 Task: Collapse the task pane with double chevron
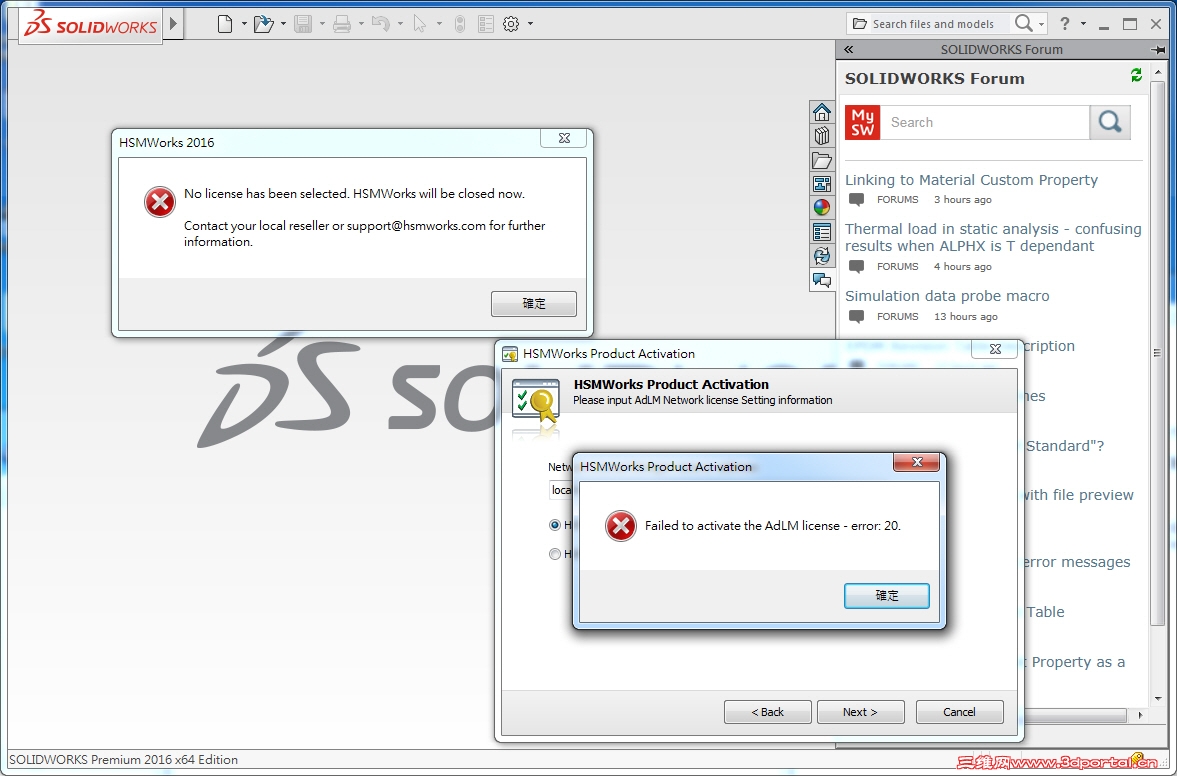click(x=848, y=50)
